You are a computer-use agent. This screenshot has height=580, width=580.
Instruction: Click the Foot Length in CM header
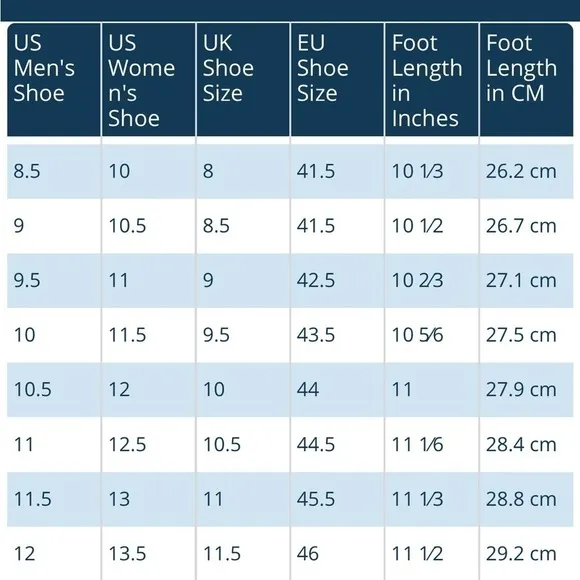(x=526, y=80)
